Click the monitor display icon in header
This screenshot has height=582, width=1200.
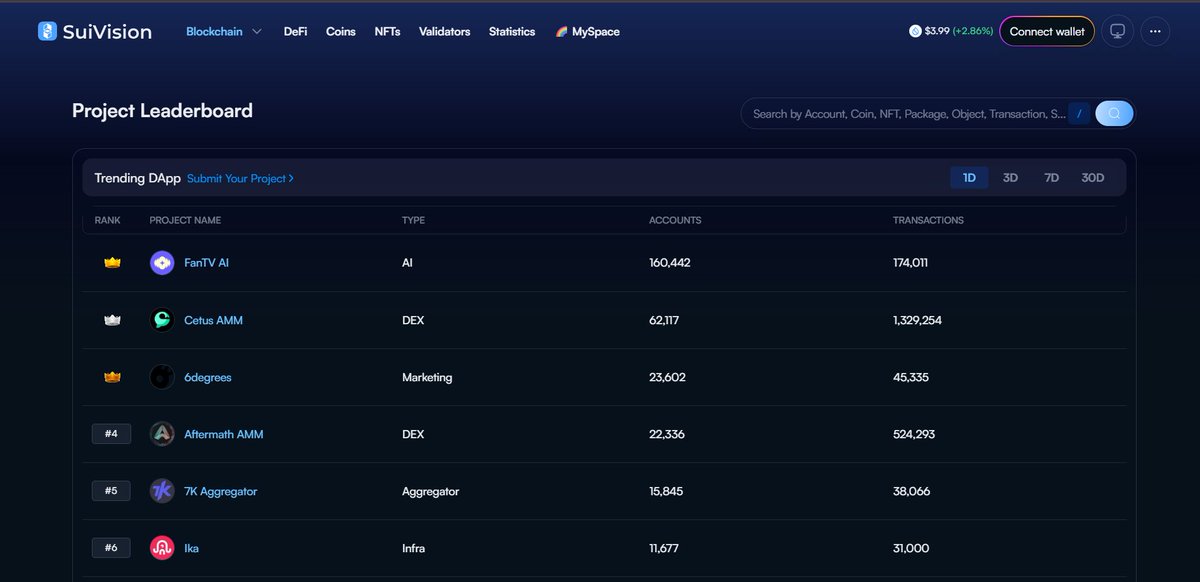tap(1118, 31)
